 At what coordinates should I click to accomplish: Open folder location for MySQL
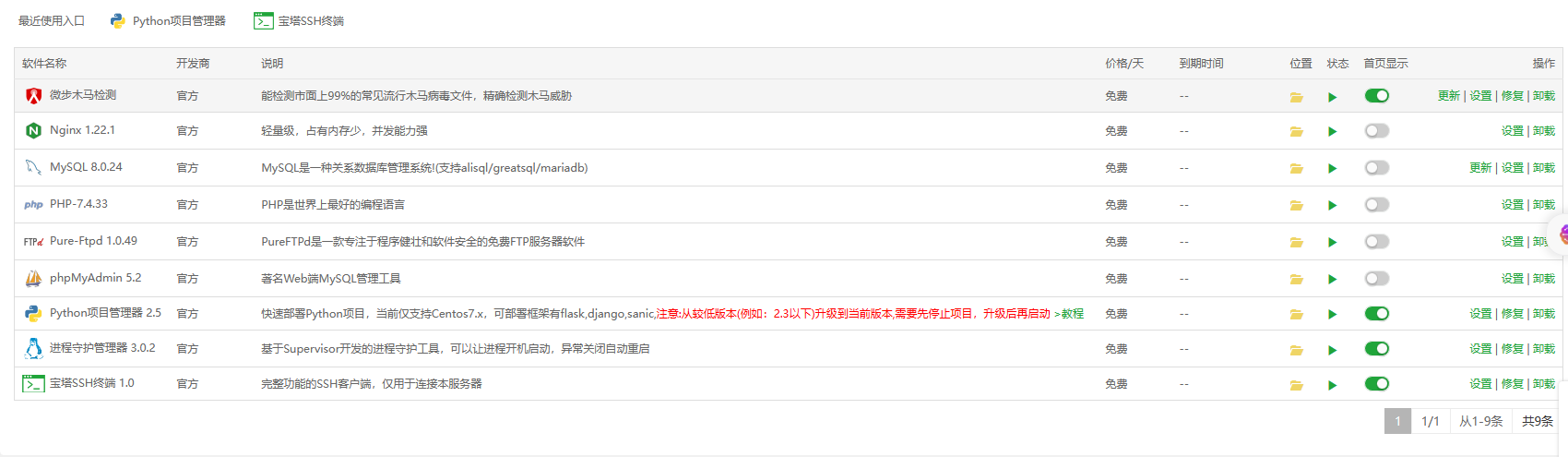click(1296, 169)
